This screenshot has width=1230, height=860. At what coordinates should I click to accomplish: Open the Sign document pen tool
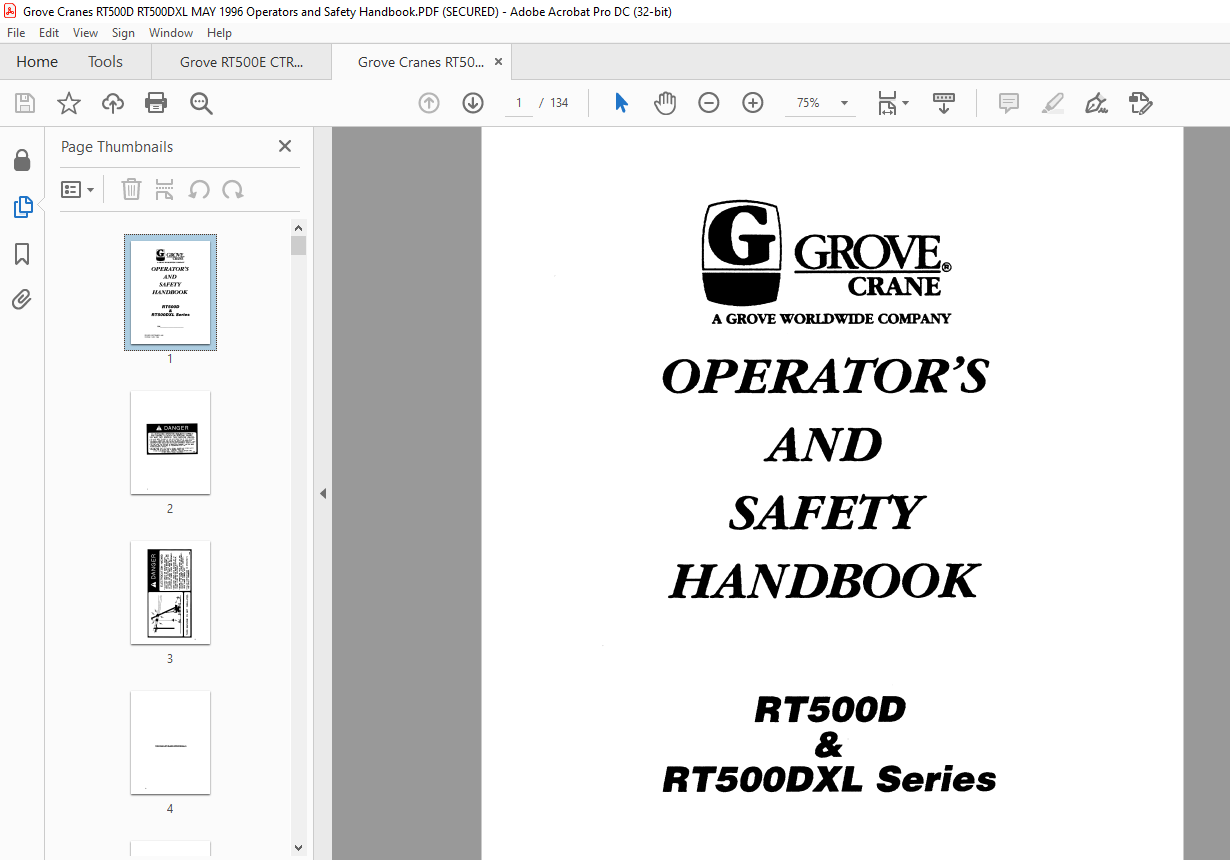pyautogui.click(x=1096, y=103)
